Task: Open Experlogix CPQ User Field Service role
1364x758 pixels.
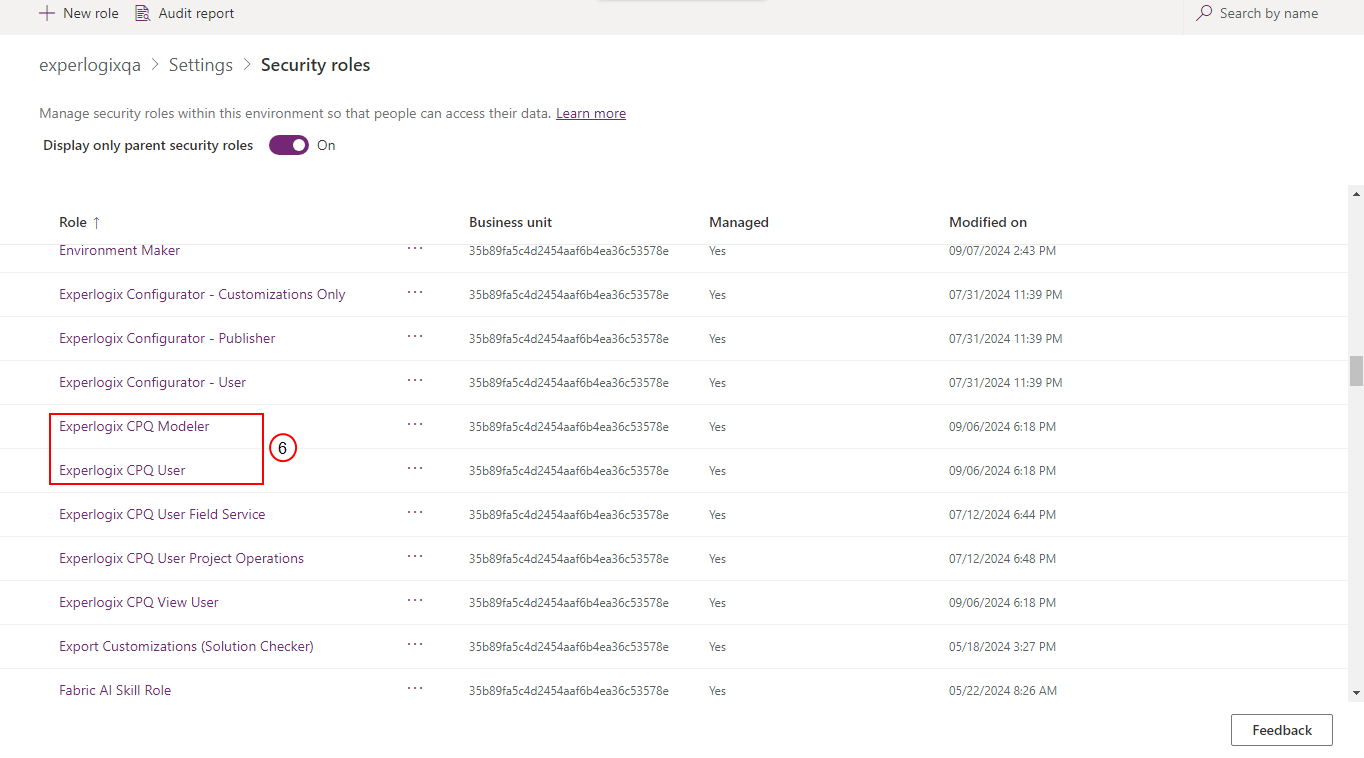Action: coord(162,514)
